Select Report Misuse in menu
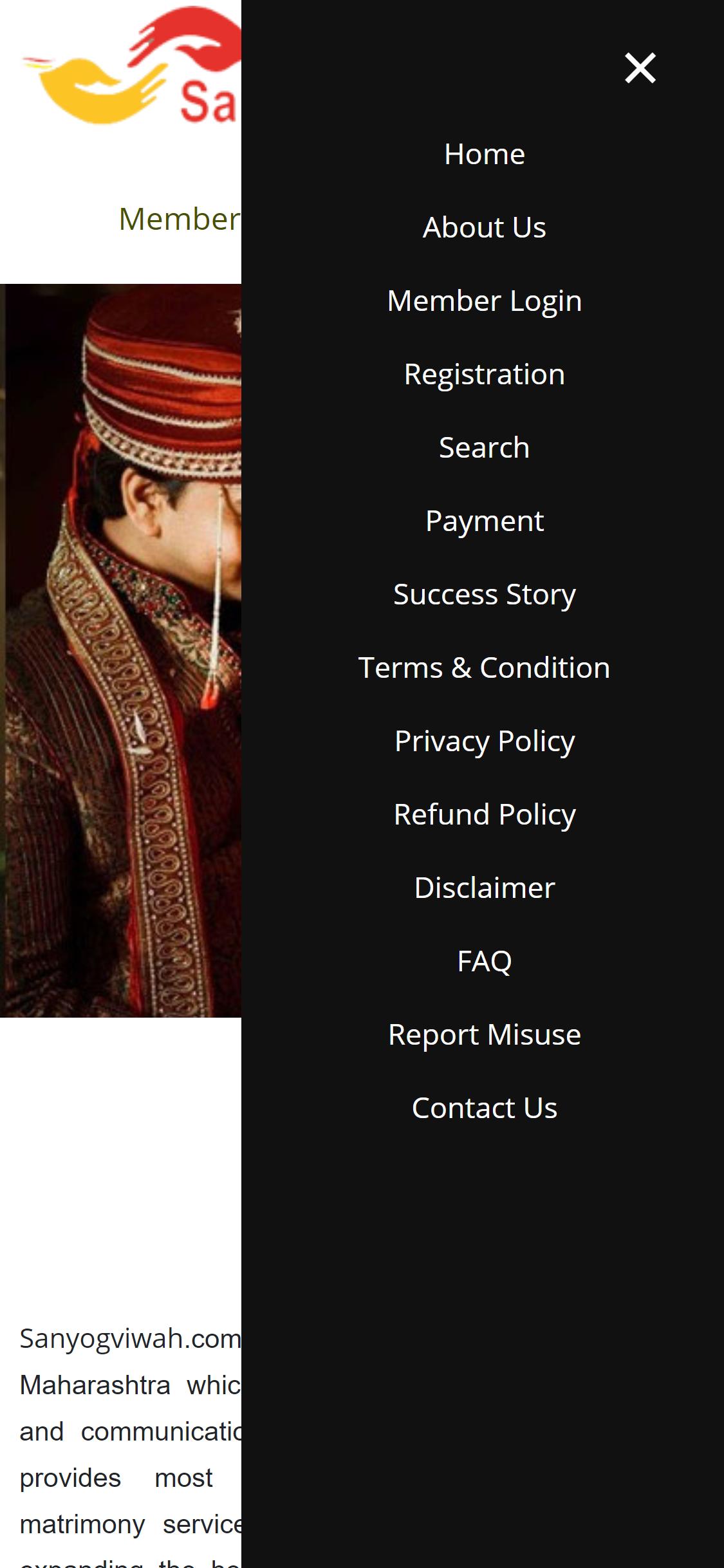This screenshot has height=1568, width=724. pos(484,1035)
